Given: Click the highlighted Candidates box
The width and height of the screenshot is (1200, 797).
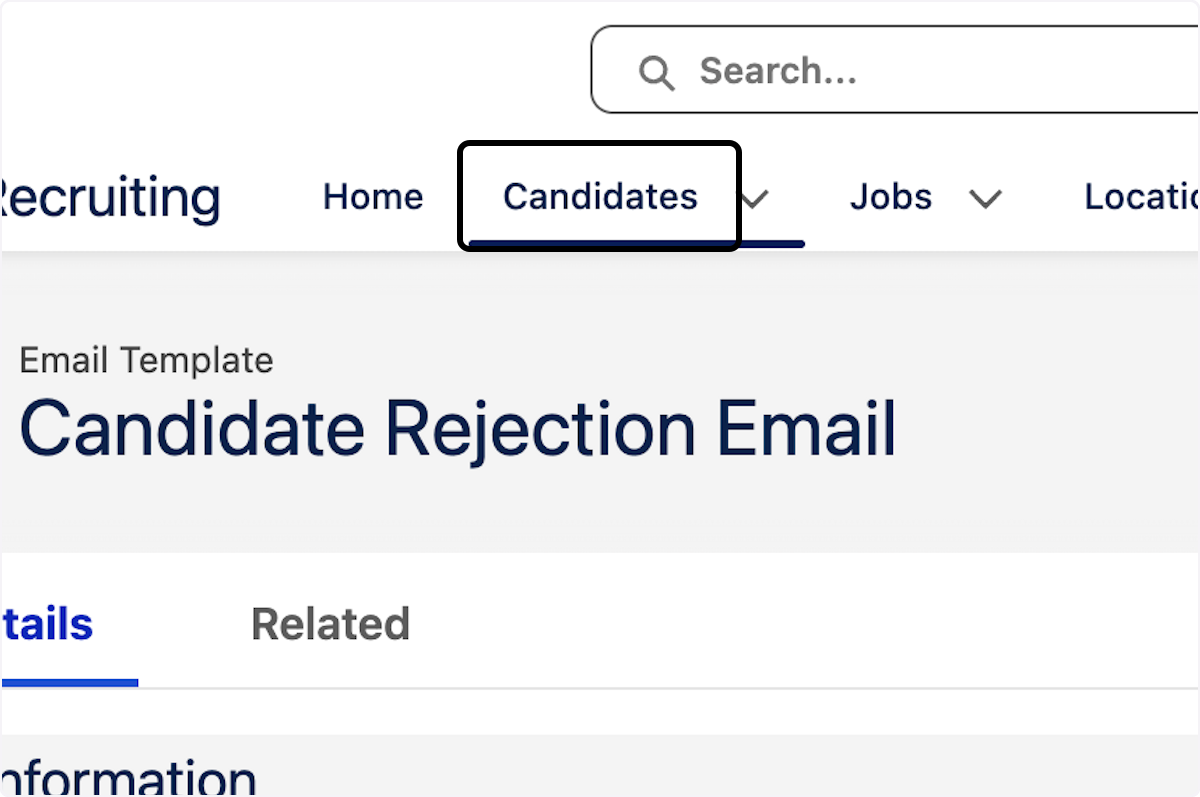Looking at the screenshot, I should 599,196.
